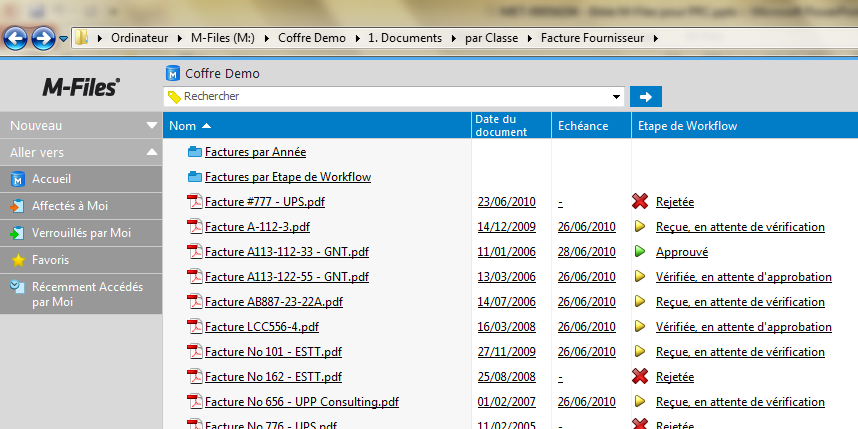858x429 pixels.
Task: Click date 23/06/2010 for Facture #777
Action: click(x=507, y=202)
